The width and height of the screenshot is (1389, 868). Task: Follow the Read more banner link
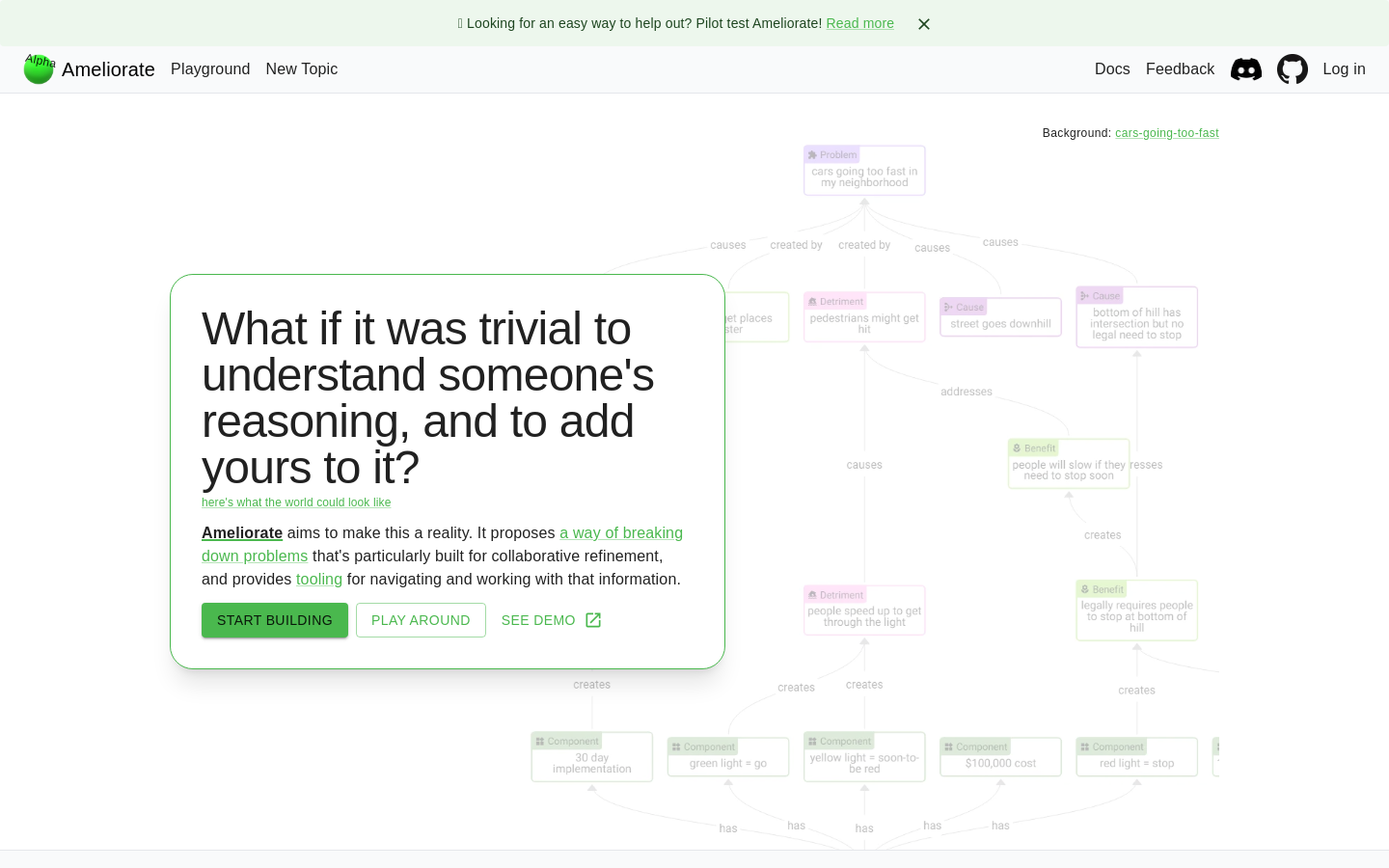859,23
